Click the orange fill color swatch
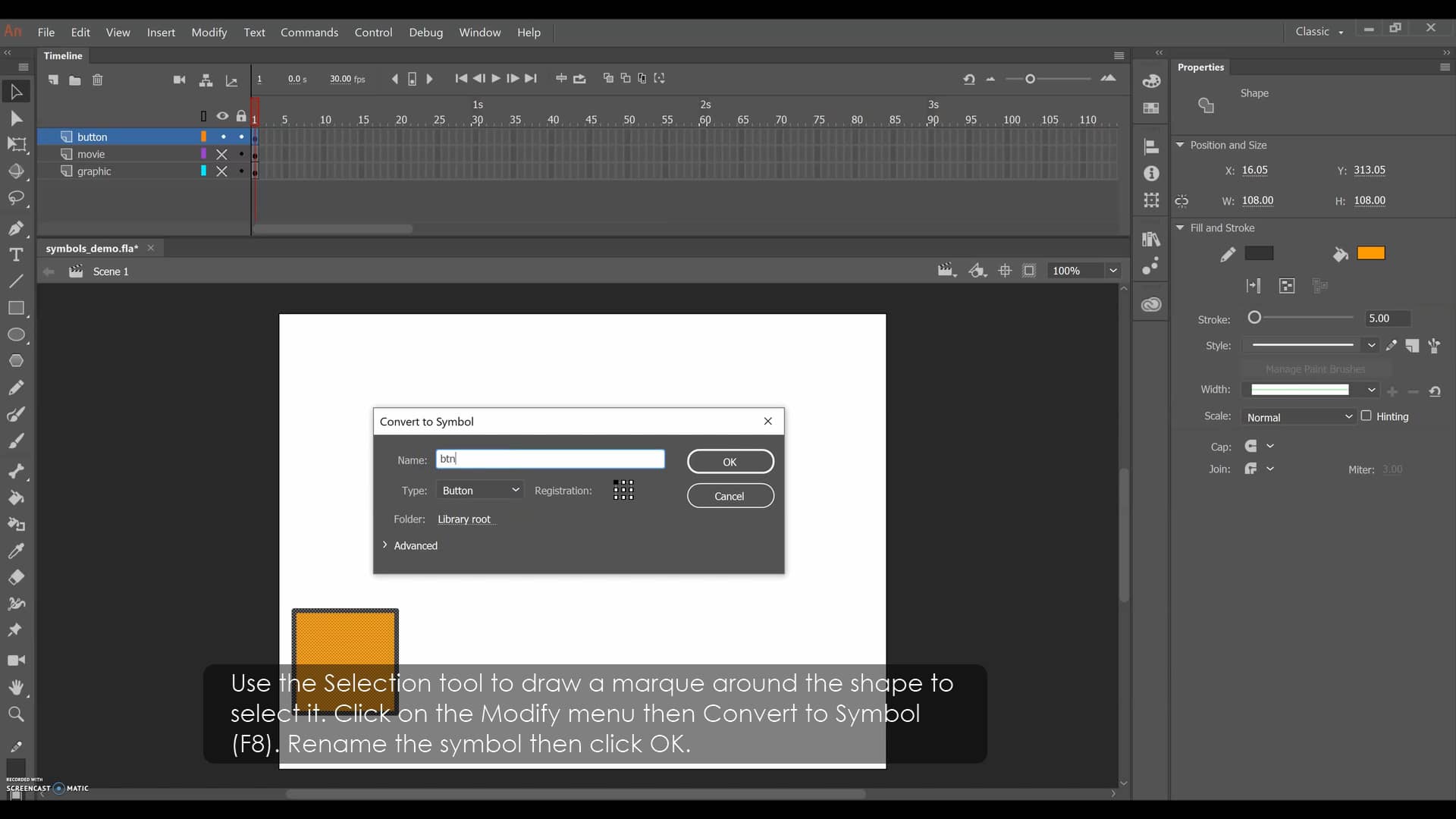The width and height of the screenshot is (1456, 819). click(1371, 253)
